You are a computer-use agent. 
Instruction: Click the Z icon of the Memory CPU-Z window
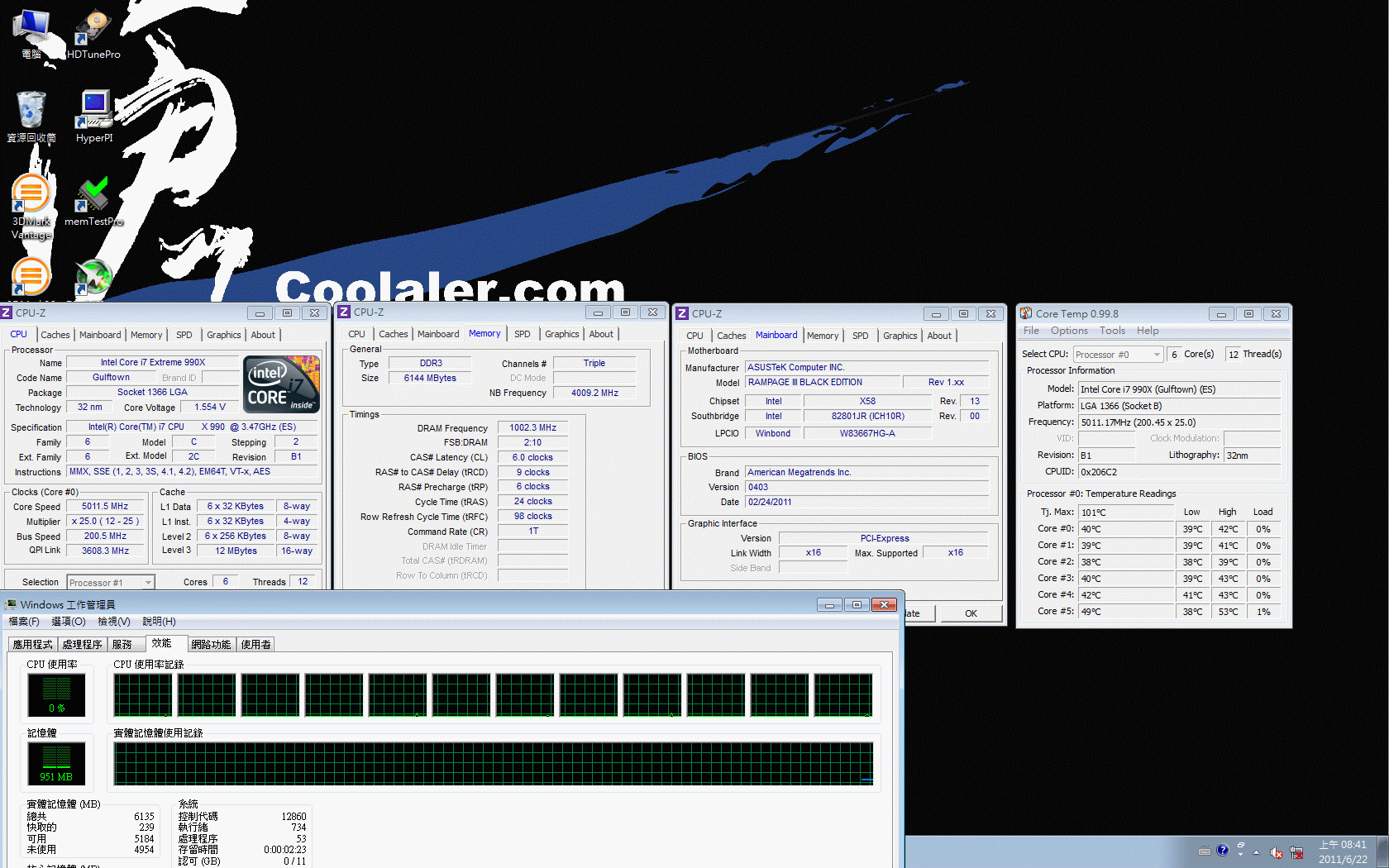coord(344,312)
